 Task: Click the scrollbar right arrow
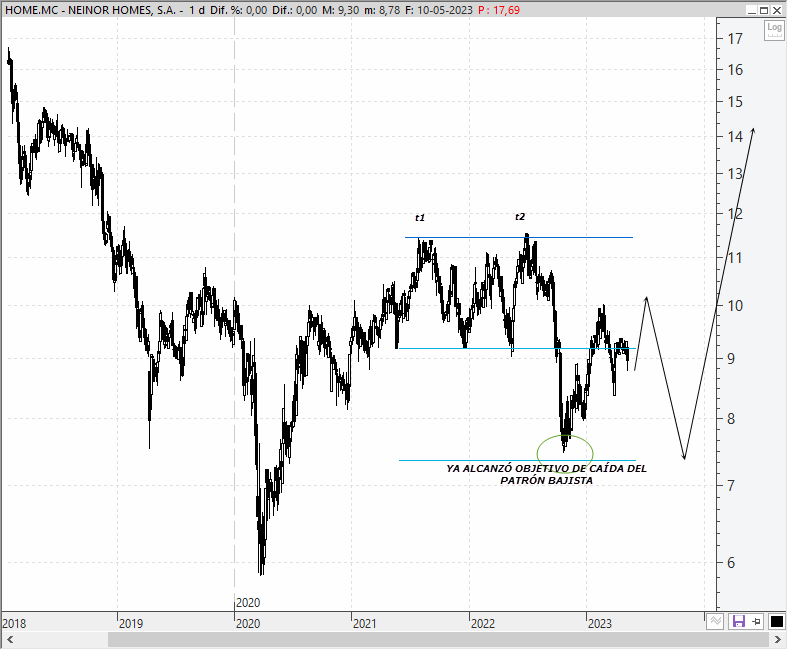coord(777,640)
